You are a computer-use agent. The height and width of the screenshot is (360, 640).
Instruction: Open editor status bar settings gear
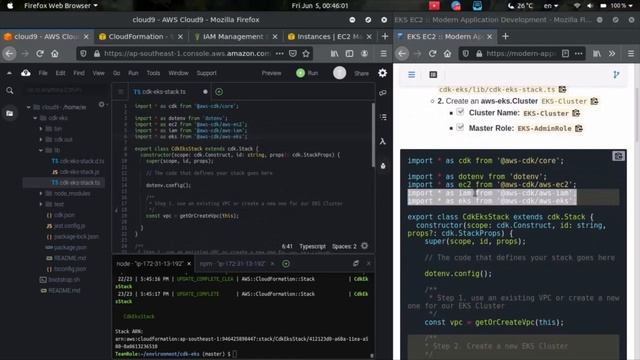click(x=364, y=246)
